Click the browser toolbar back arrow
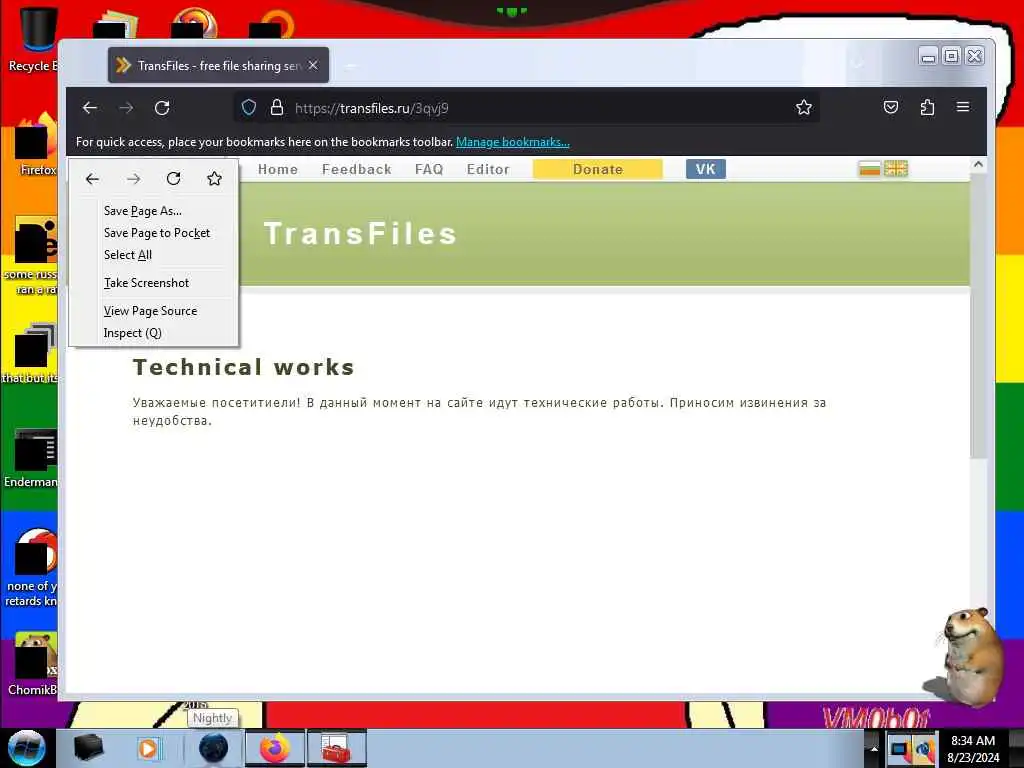1024x768 pixels. click(89, 108)
